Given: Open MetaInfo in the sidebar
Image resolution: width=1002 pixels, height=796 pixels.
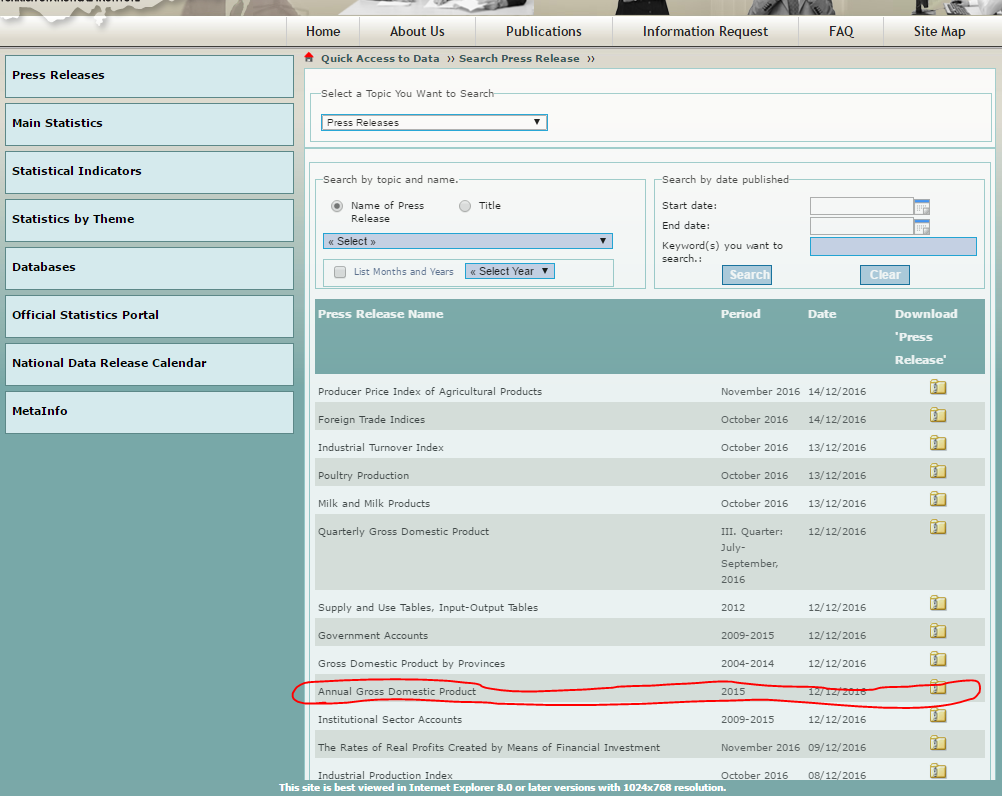Looking at the screenshot, I should [150, 412].
